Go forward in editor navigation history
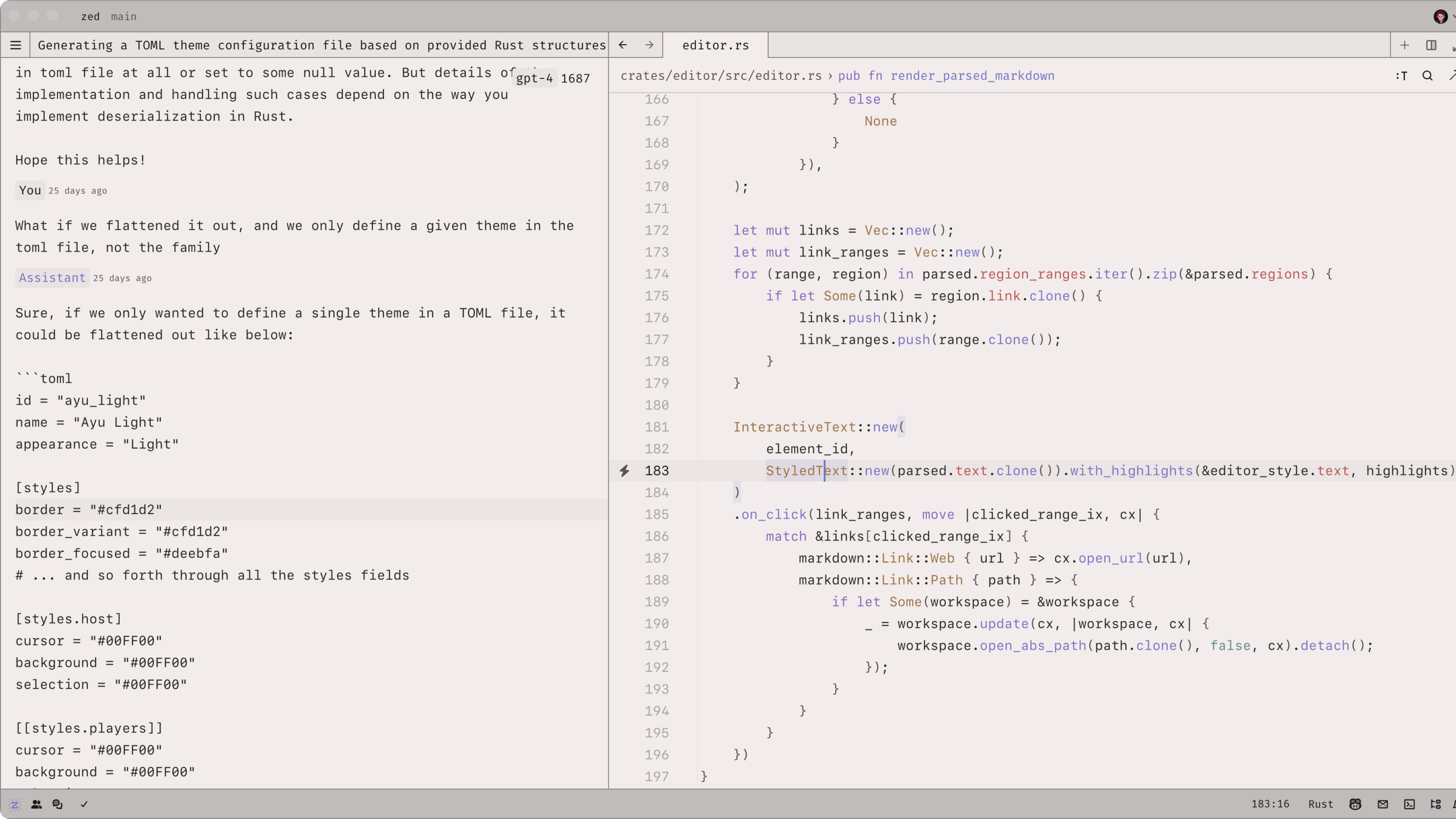The image size is (1456, 819). coord(649,45)
